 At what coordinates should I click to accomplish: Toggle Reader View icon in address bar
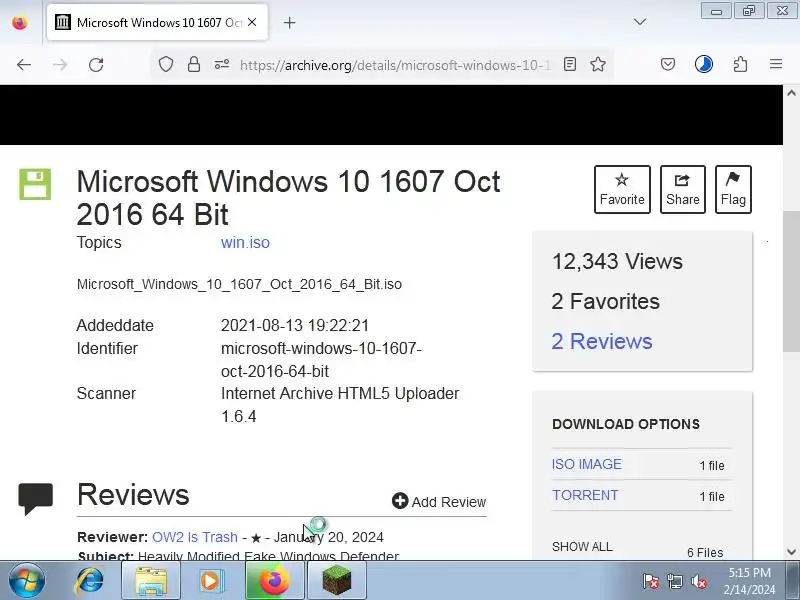pos(570,64)
